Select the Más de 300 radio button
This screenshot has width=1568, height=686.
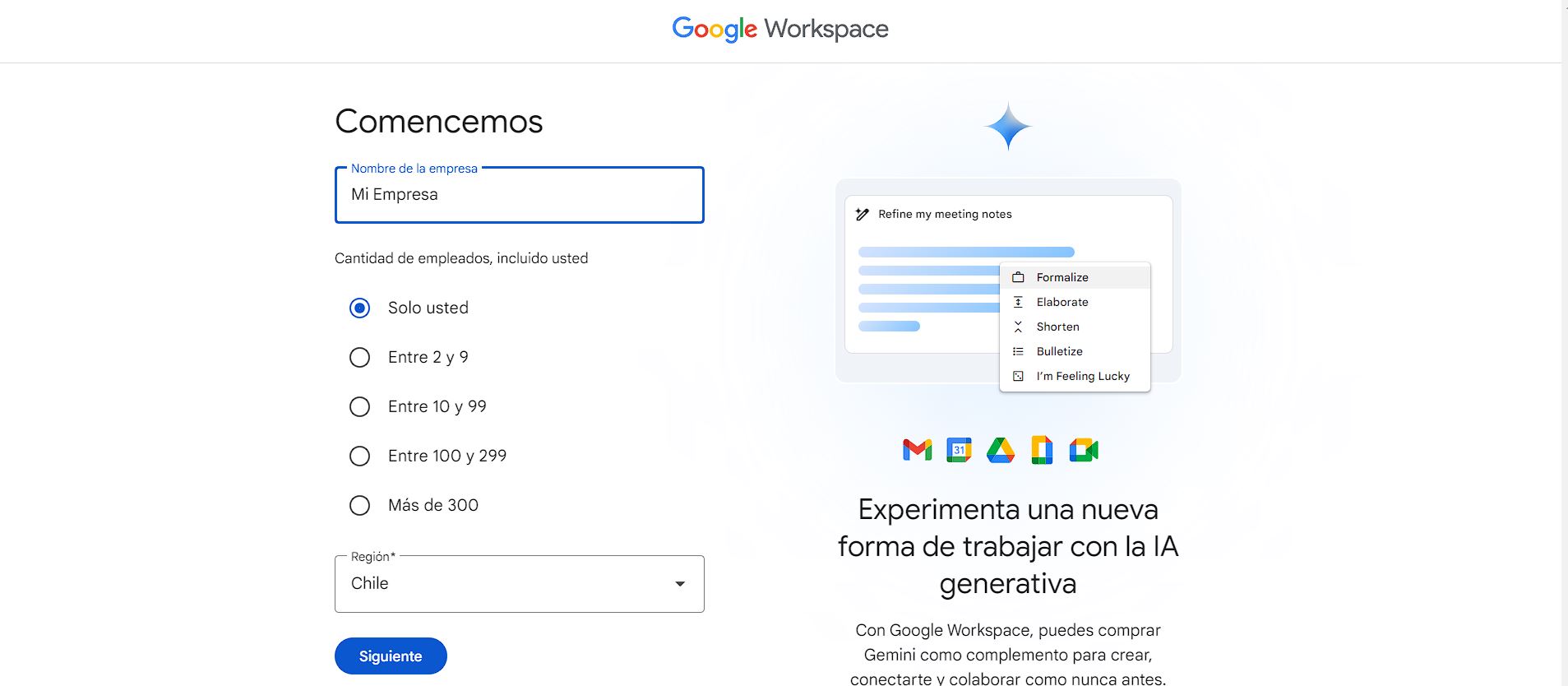pyautogui.click(x=359, y=505)
